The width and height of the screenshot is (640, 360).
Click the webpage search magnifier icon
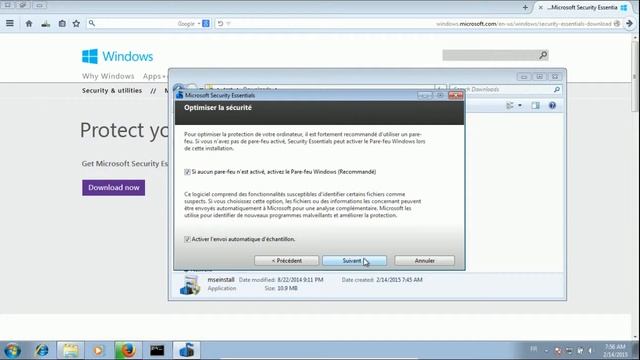click(x=543, y=55)
